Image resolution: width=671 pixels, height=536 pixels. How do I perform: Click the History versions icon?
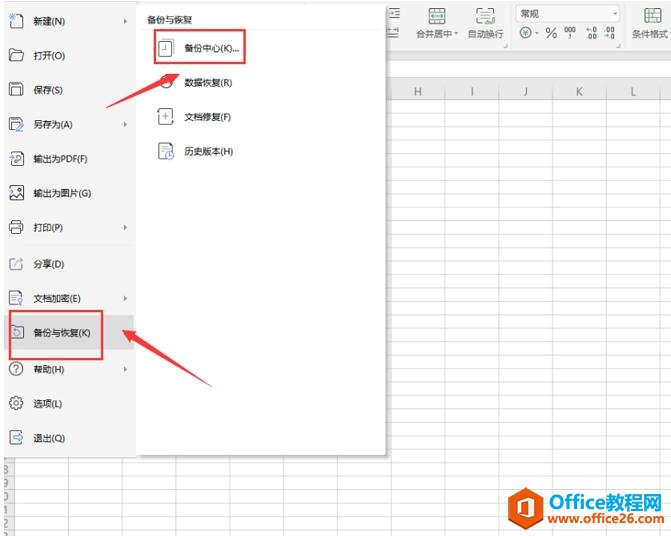coord(166,151)
